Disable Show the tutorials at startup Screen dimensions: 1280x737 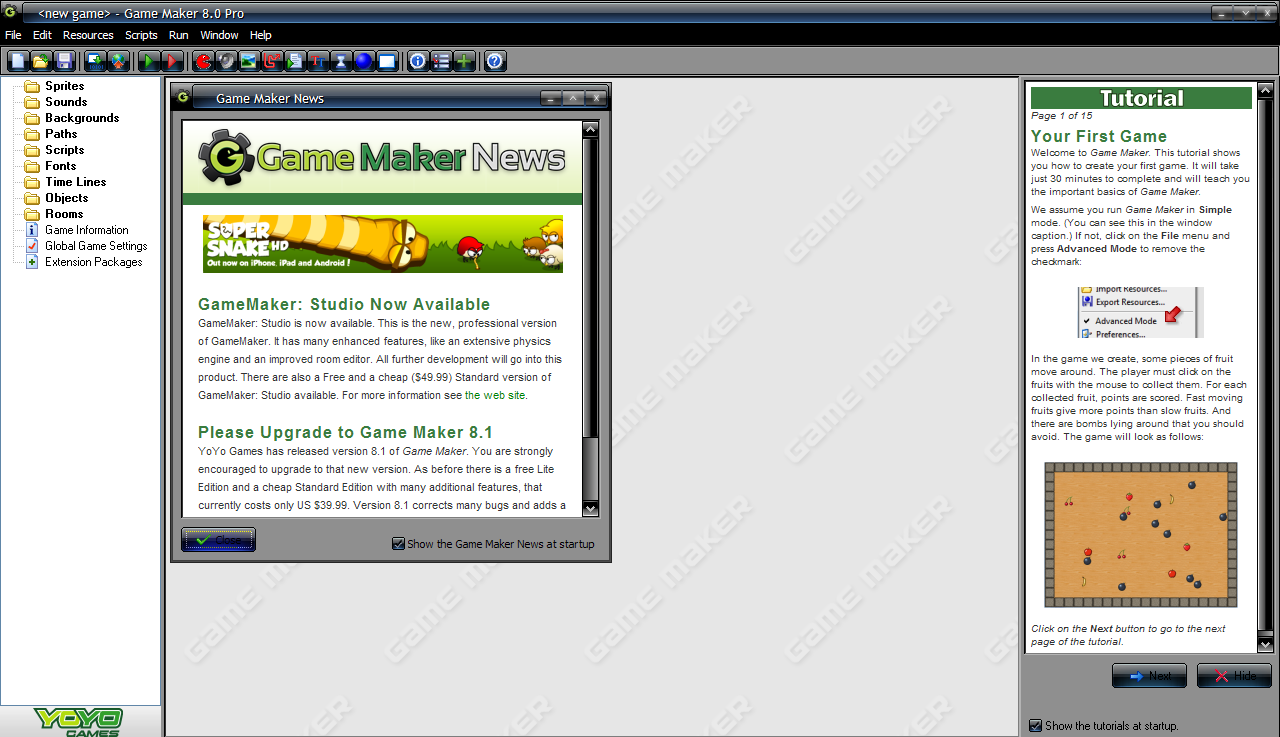tap(1036, 726)
